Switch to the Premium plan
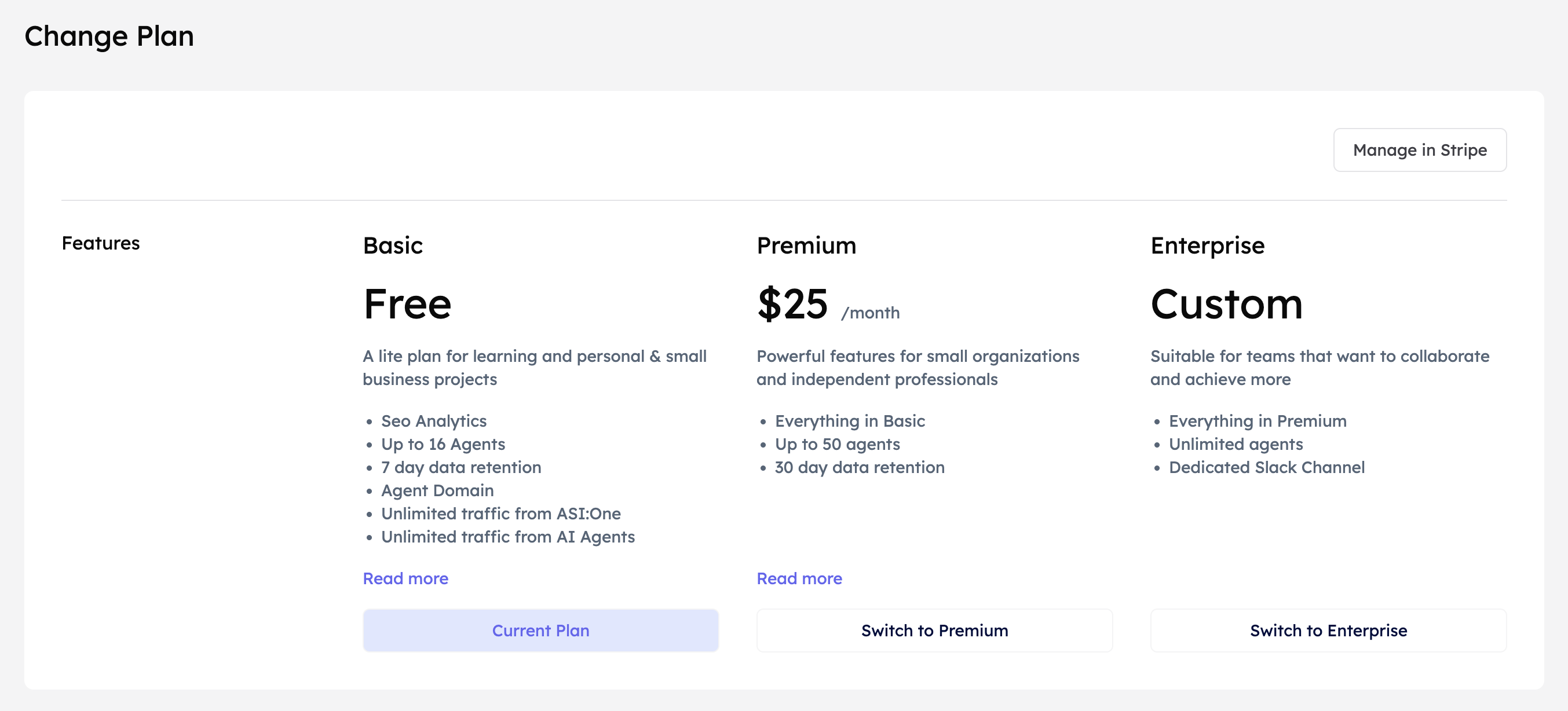The width and height of the screenshot is (1568, 711). [x=934, y=631]
